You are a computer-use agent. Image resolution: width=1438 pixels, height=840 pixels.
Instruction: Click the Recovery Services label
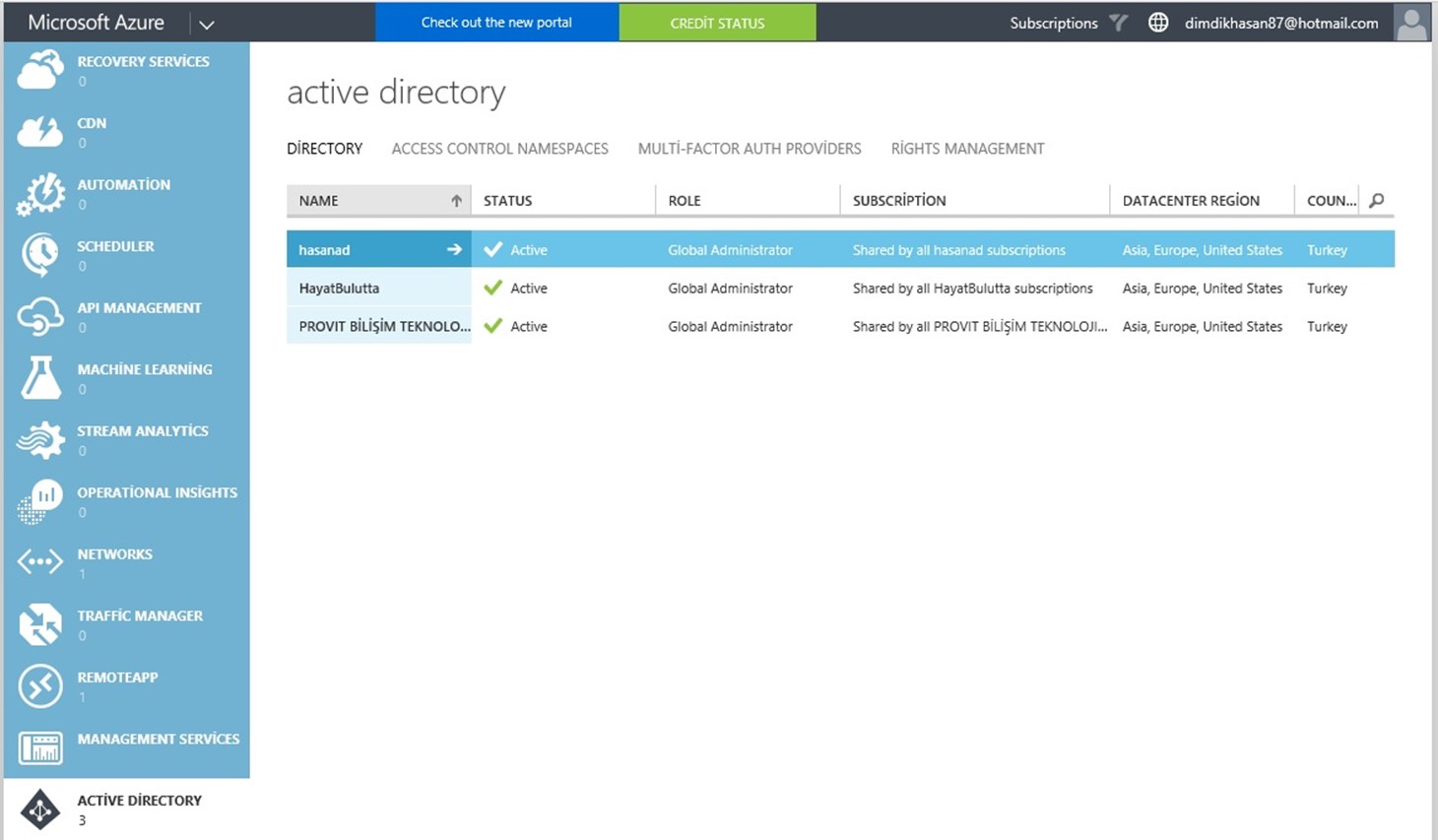(x=143, y=61)
